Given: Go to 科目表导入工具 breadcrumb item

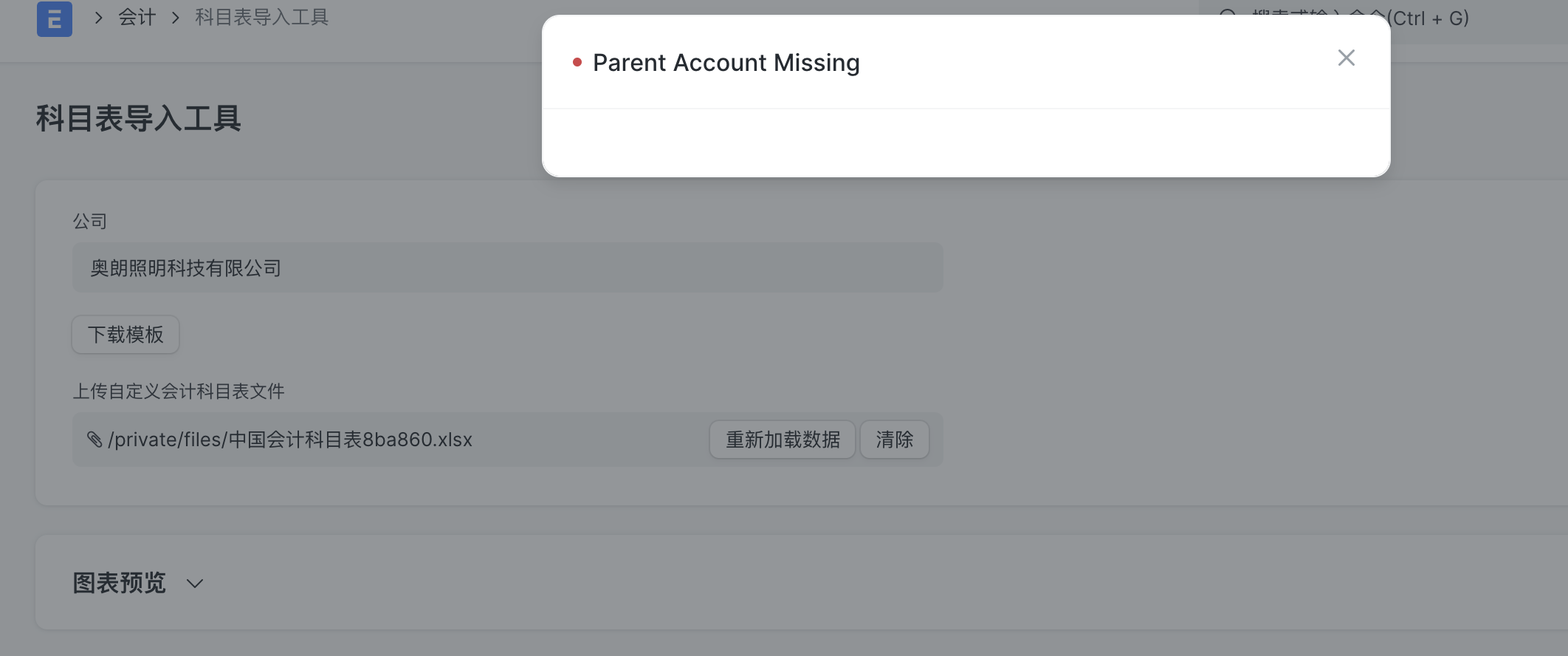Looking at the screenshot, I should pyautogui.click(x=261, y=18).
